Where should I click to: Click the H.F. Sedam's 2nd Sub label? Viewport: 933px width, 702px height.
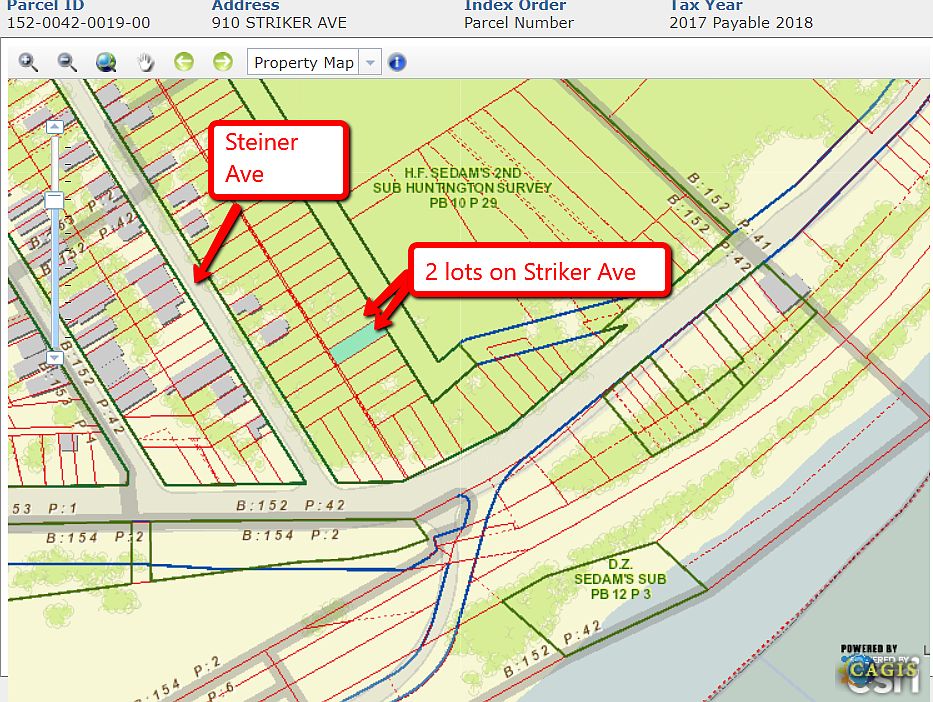click(462, 188)
